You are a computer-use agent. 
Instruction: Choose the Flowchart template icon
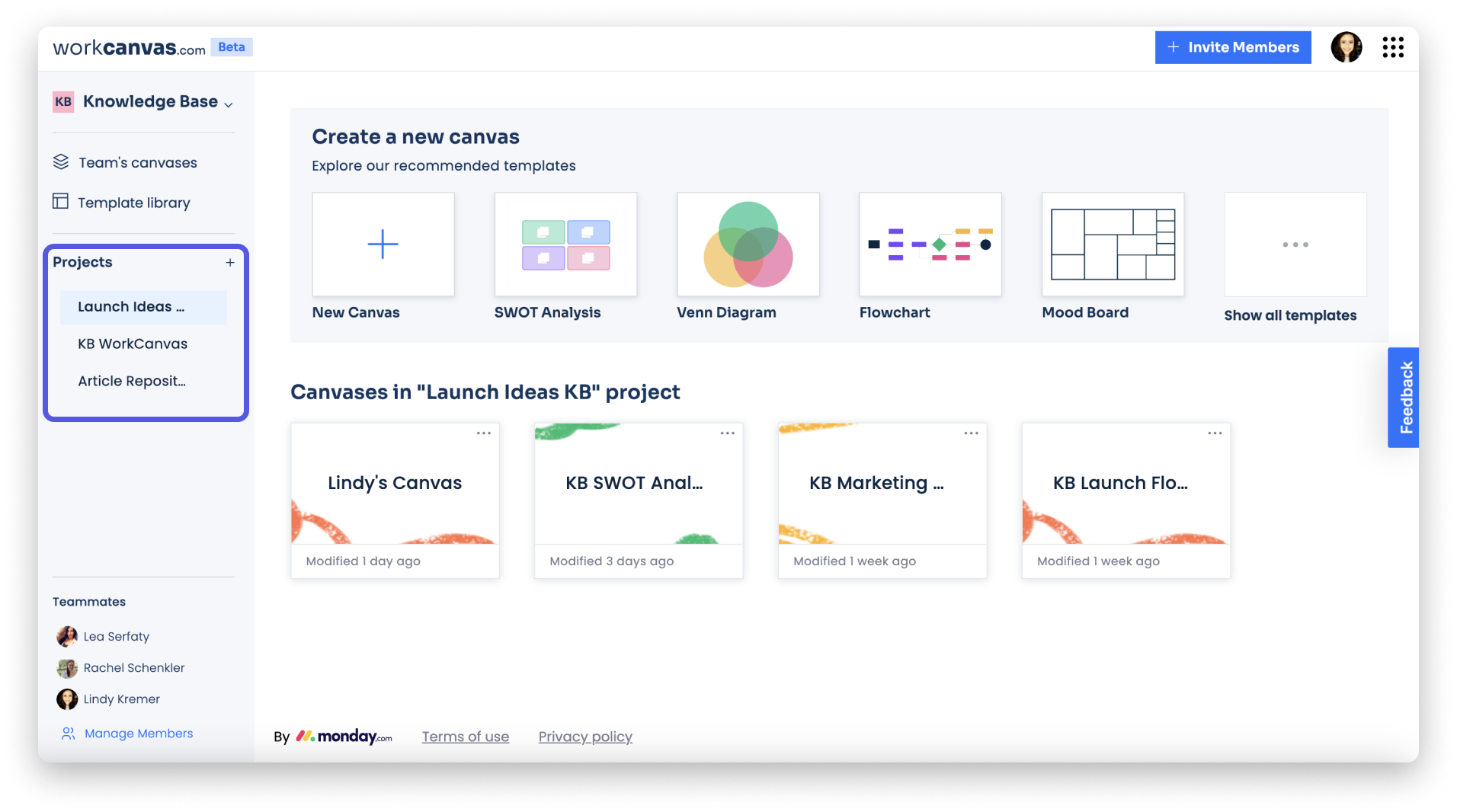tap(930, 244)
